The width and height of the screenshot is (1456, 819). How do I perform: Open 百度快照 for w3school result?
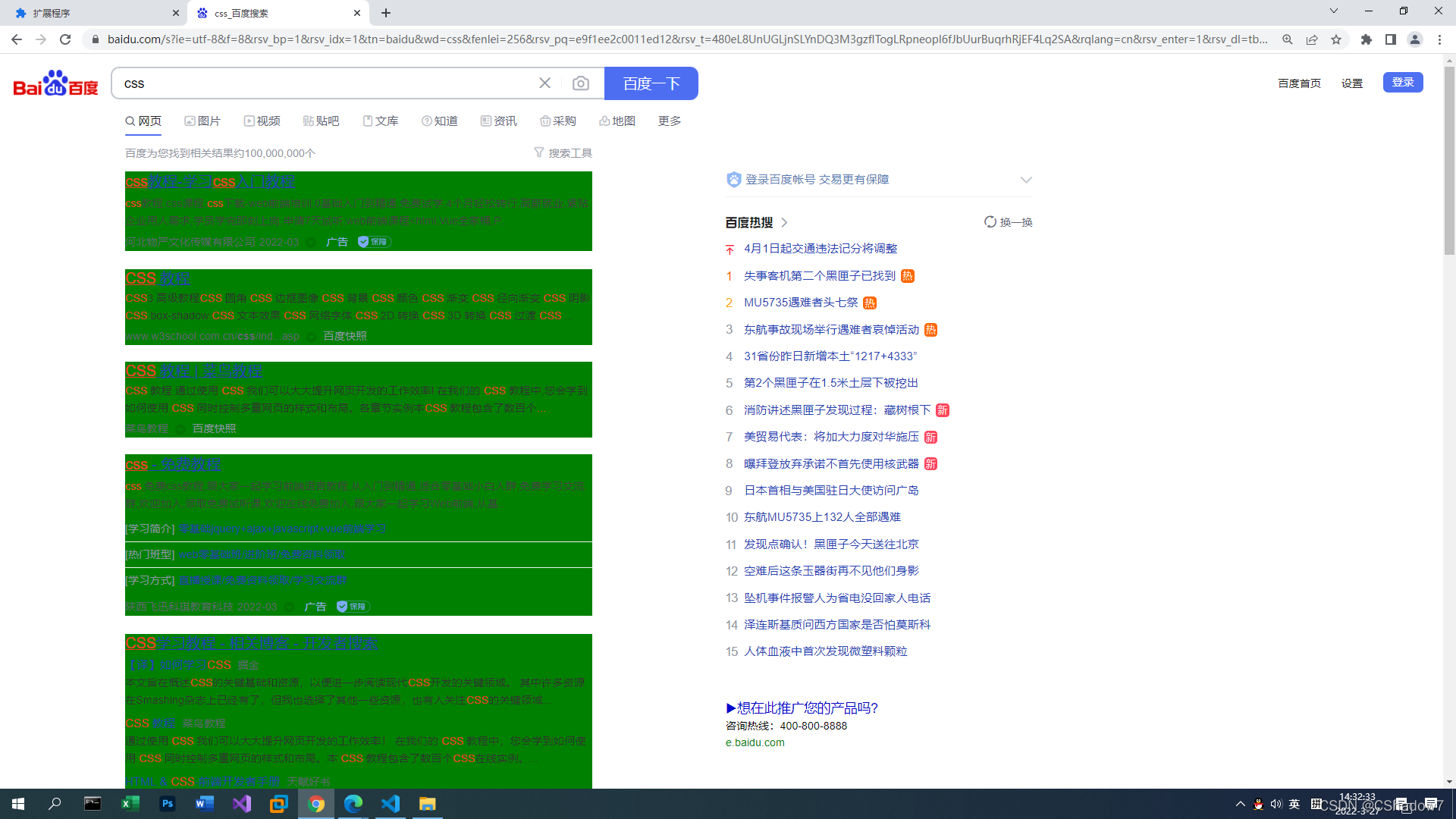coord(345,336)
